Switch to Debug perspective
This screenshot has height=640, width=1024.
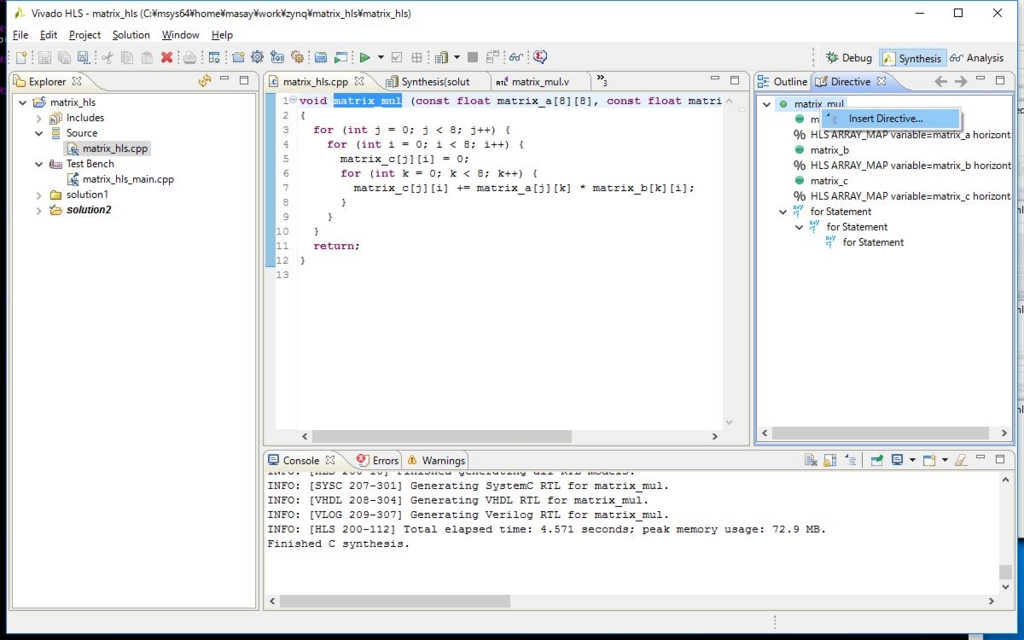click(x=848, y=57)
